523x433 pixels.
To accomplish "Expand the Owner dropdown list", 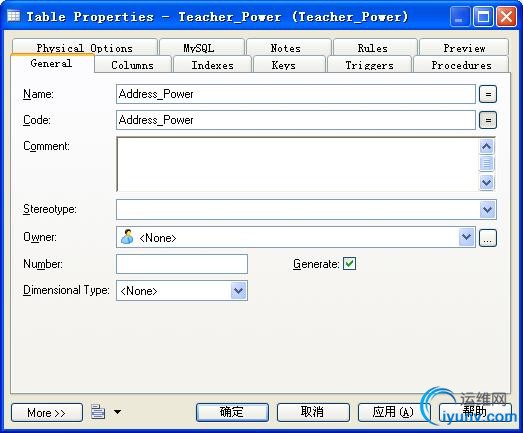I will click(x=466, y=237).
